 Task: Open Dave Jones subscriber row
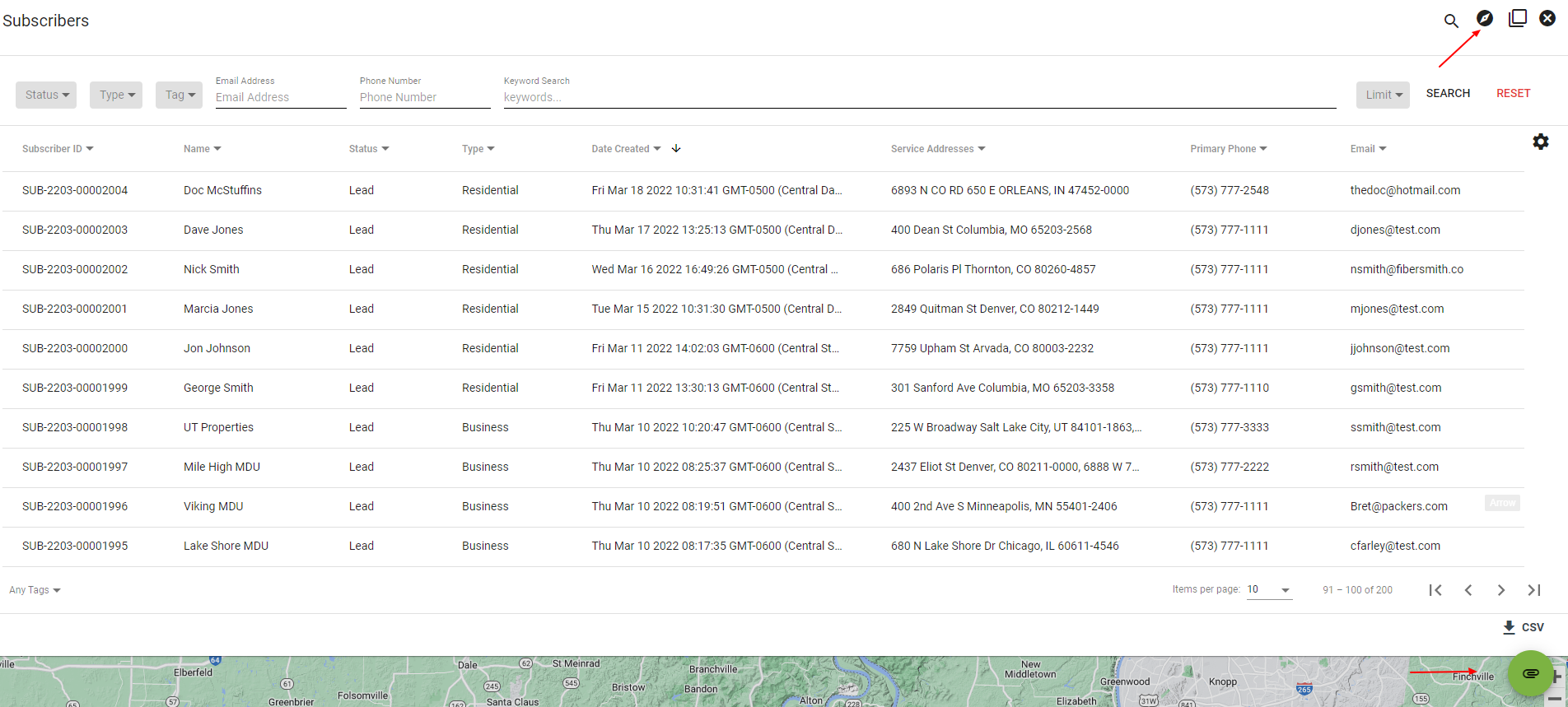(x=763, y=230)
